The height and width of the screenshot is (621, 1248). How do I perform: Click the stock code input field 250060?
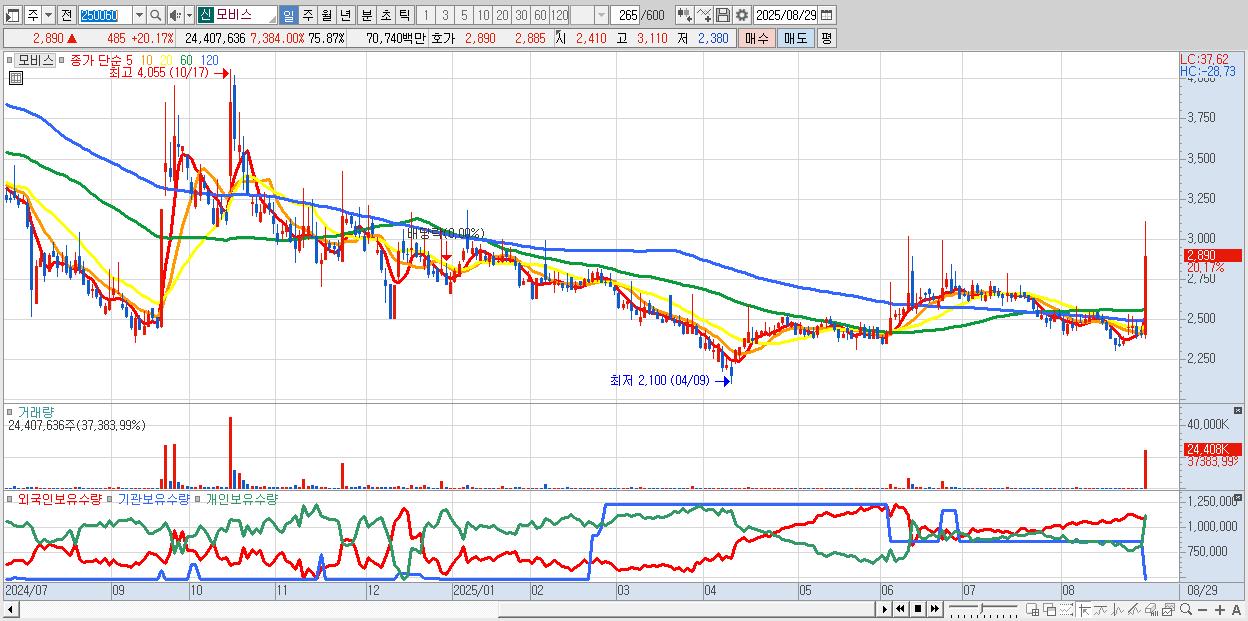105,15
